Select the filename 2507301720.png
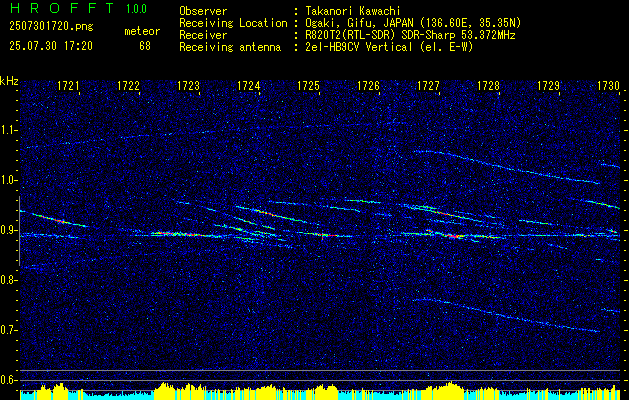Viewport: 629px width, 400px height. [51, 27]
